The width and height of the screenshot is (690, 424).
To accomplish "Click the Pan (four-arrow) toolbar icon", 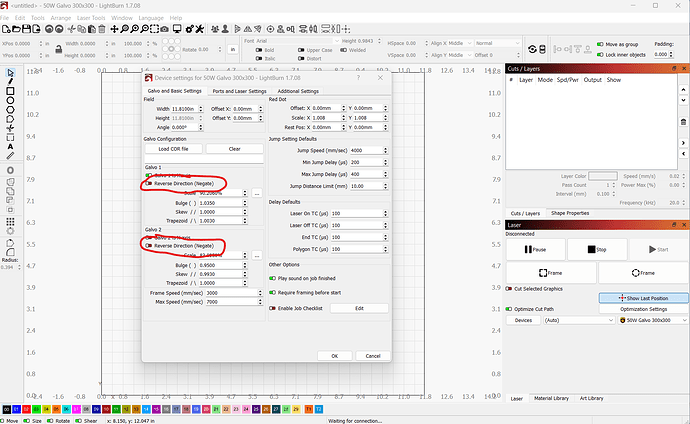I will point(114,29).
